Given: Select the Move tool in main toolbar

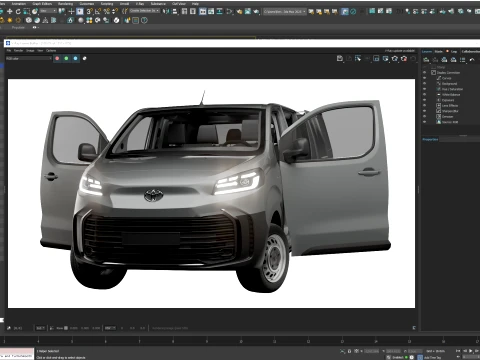Looking at the screenshot, I should (10, 11).
